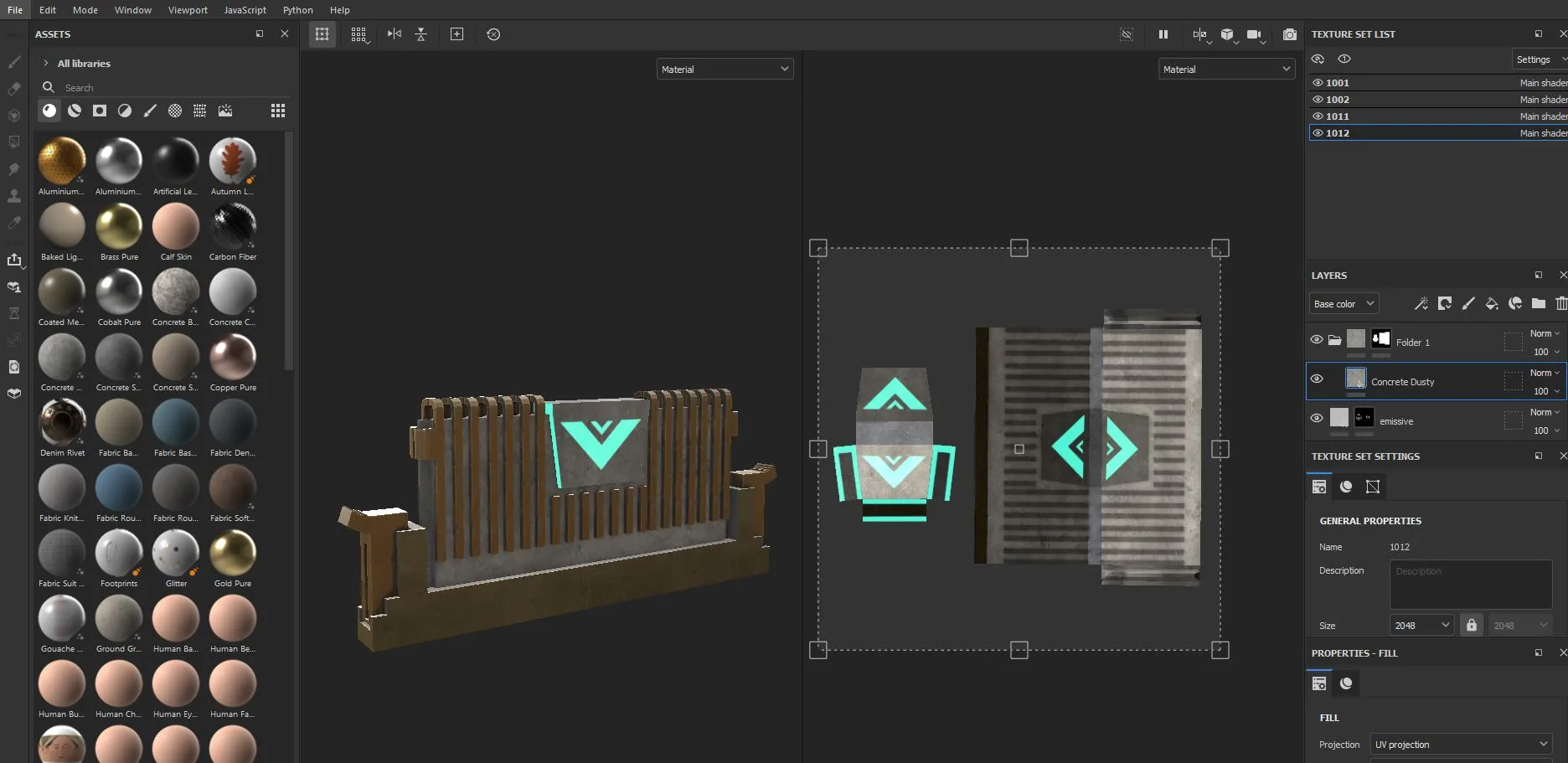Select the Smudge tool
The image size is (1568, 763).
[x=14, y=169]
